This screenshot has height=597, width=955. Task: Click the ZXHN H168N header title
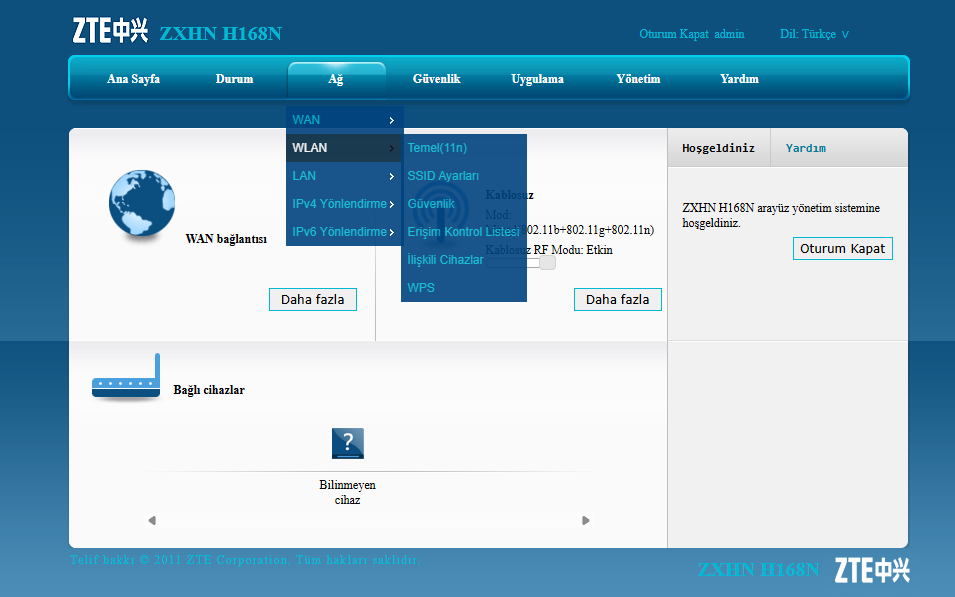coord(221,34)
